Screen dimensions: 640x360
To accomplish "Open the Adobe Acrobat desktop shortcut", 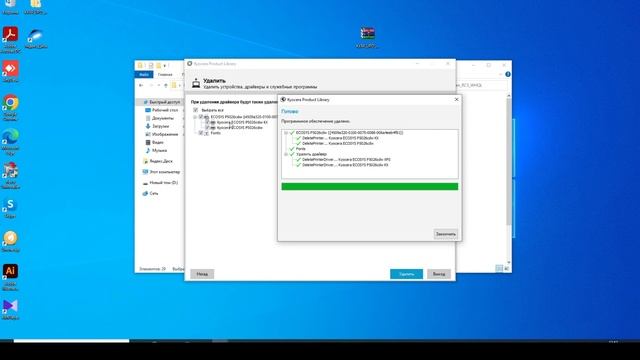I will (x=11, y=39).
